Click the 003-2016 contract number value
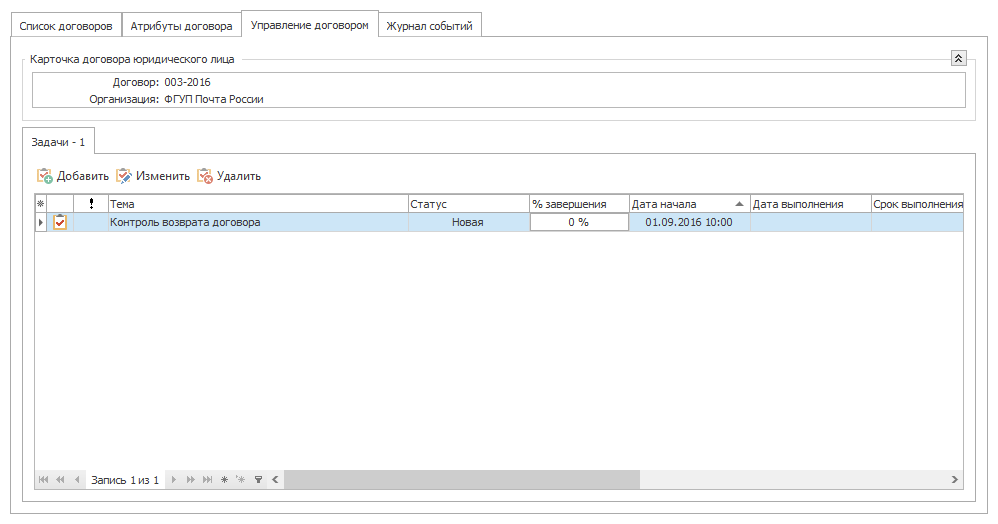This screenshot has width=998, height=524. click(187, 82)
